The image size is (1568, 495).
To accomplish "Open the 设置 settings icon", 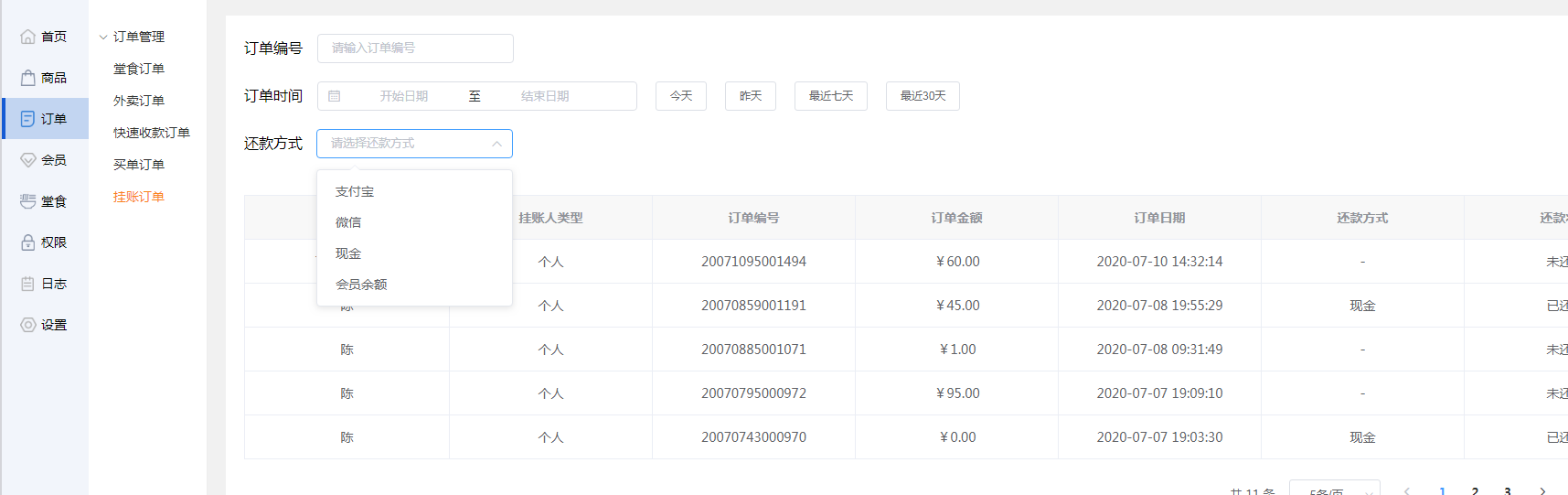I will pyautogui.click(x=28, y=325).
